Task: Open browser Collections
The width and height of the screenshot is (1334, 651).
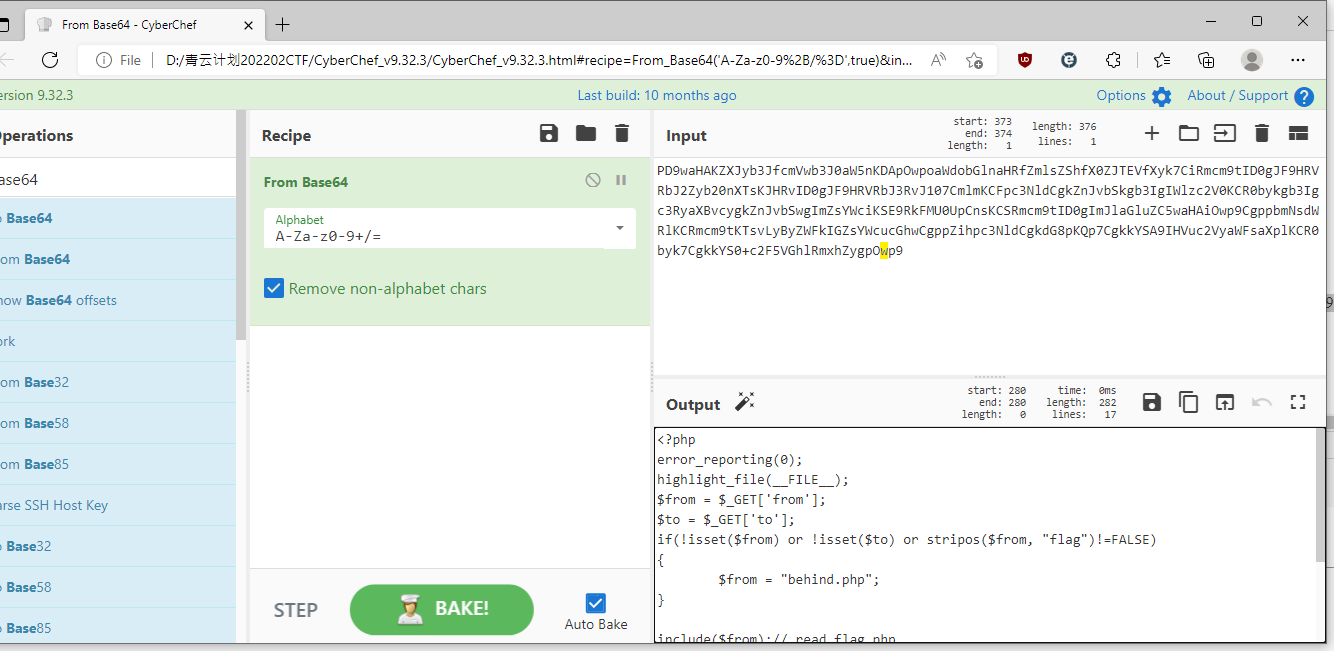Action: coord(1206,60)
